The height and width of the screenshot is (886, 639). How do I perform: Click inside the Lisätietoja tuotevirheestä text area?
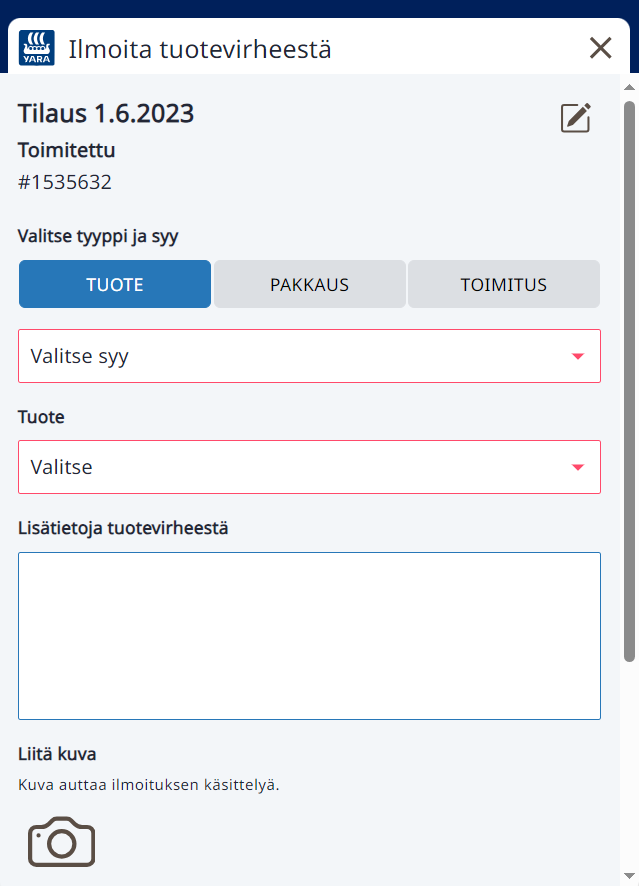[x=309, y=635]
